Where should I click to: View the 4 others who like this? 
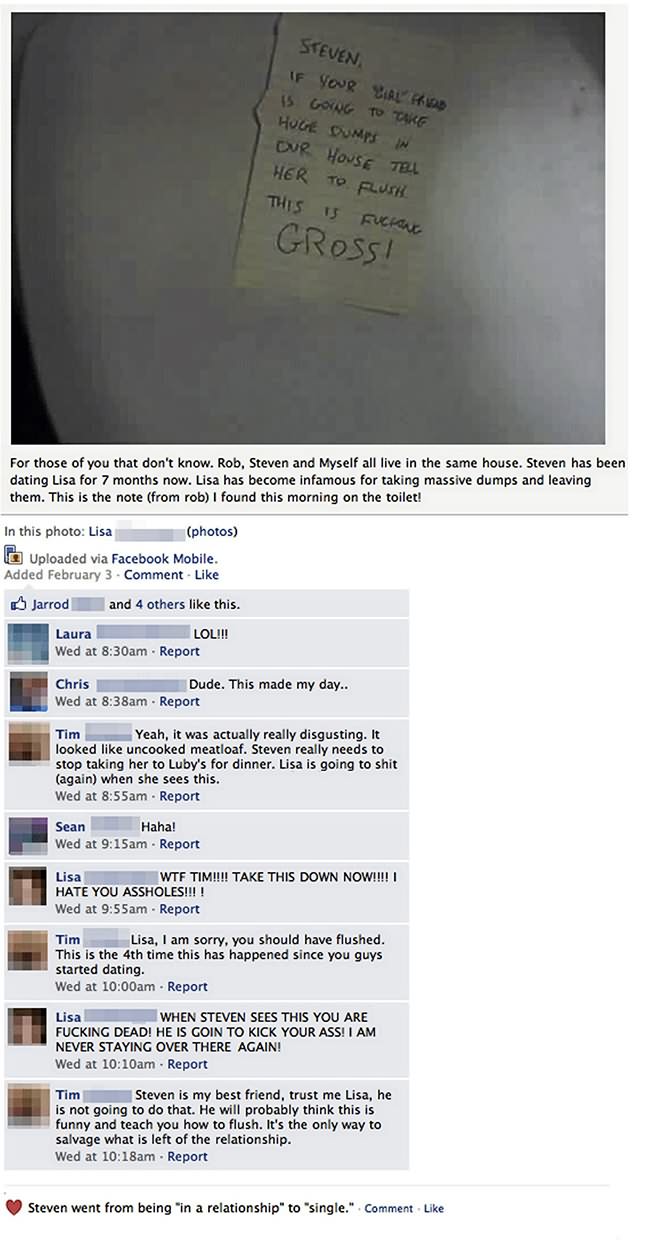tap(158, 605)
